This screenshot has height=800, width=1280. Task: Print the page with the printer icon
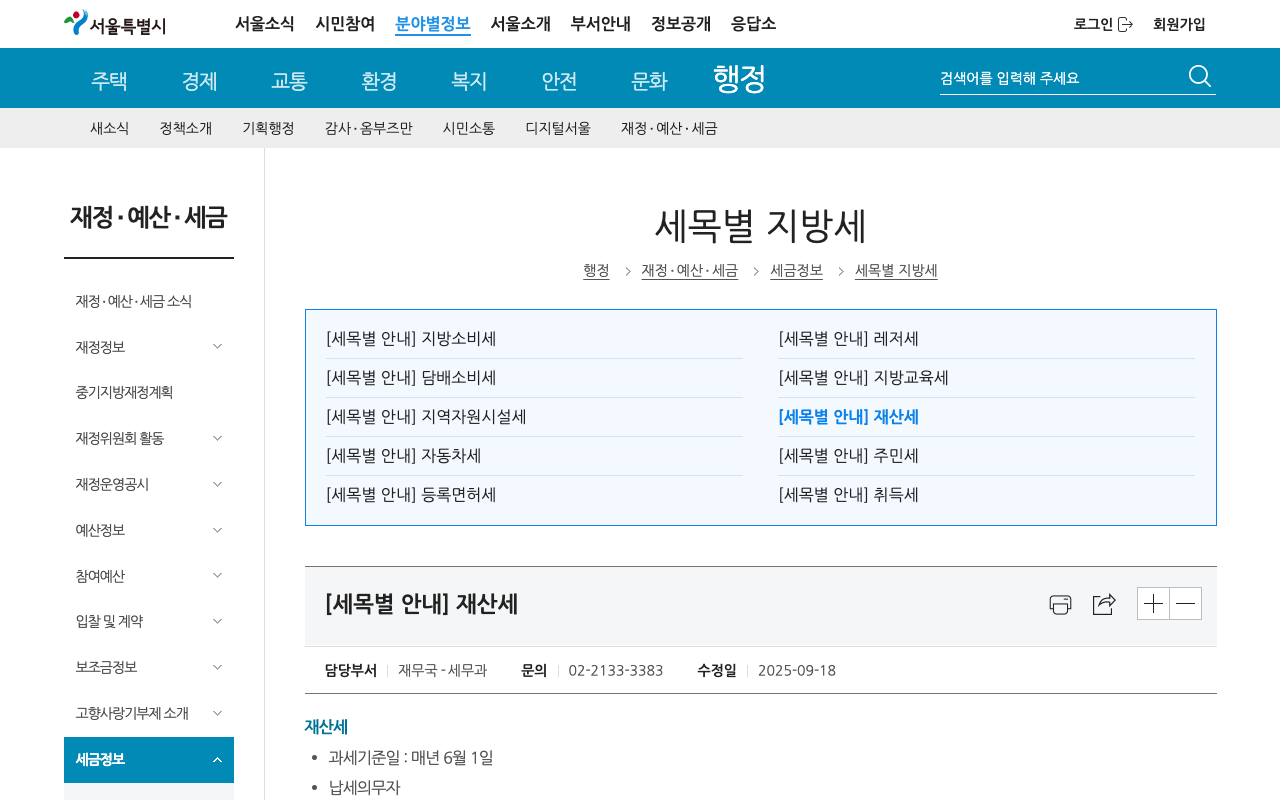click(x=1060, y=604)
